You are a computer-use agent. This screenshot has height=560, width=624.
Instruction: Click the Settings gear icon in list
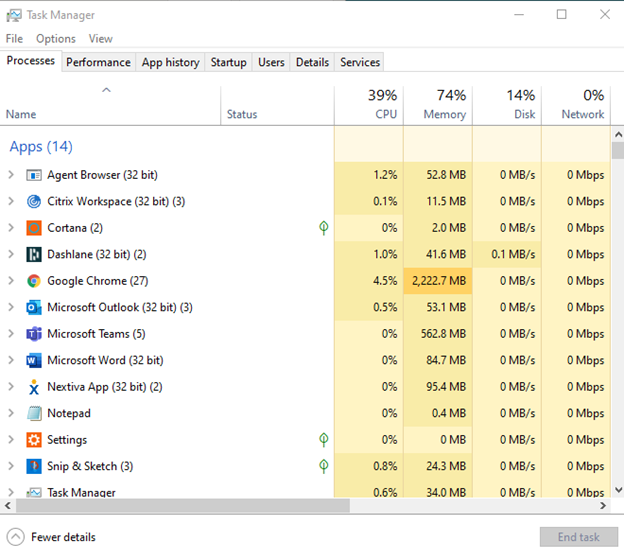34,440
